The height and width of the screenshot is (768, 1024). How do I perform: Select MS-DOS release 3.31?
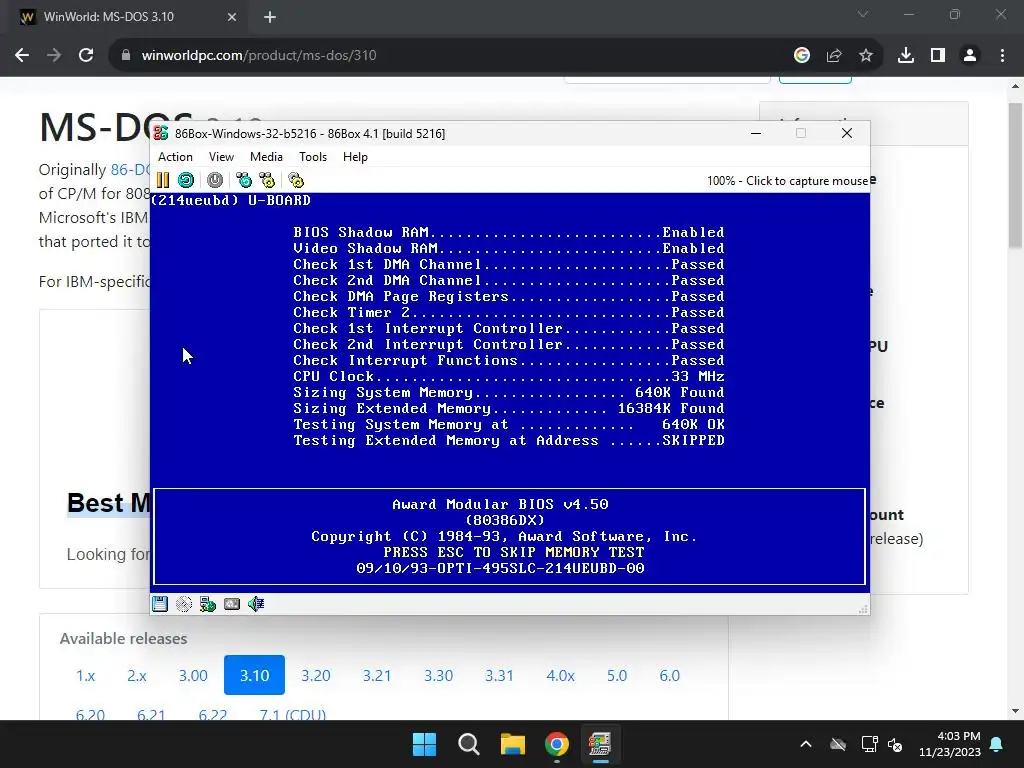pyautogui.click(x=499, y=675)
